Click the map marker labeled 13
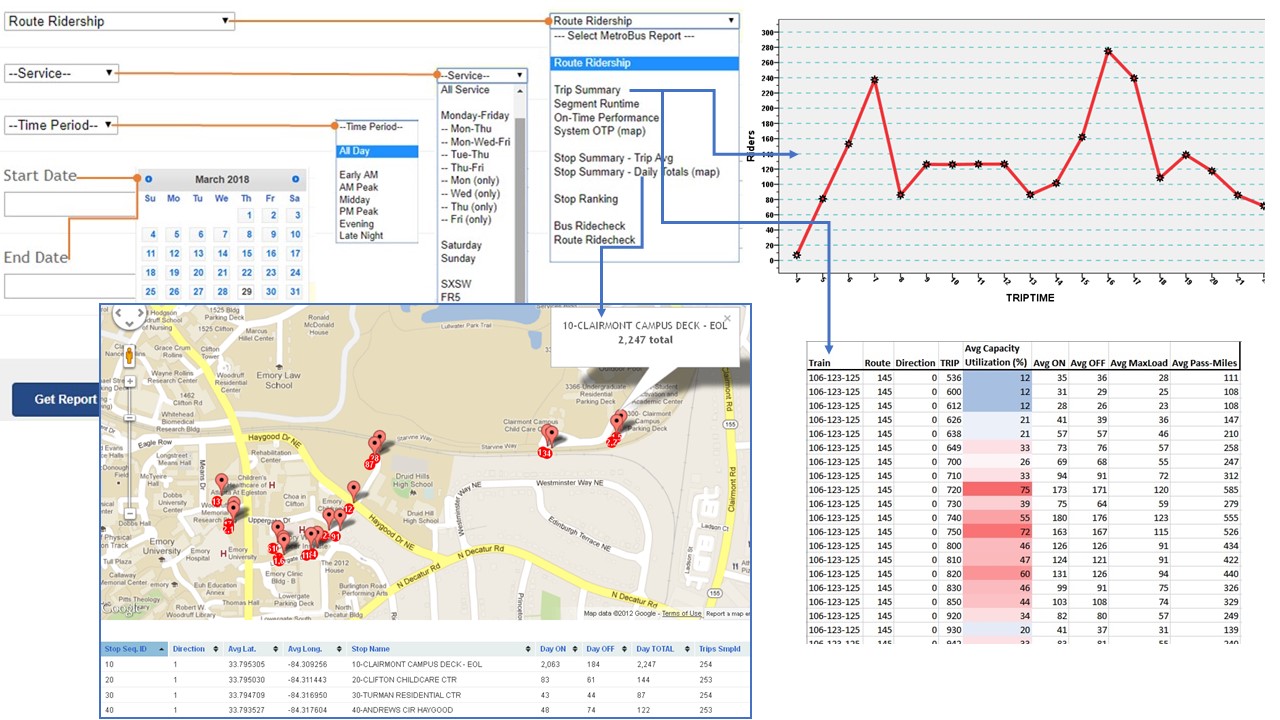1280x720 pixels. pos(219,489)
